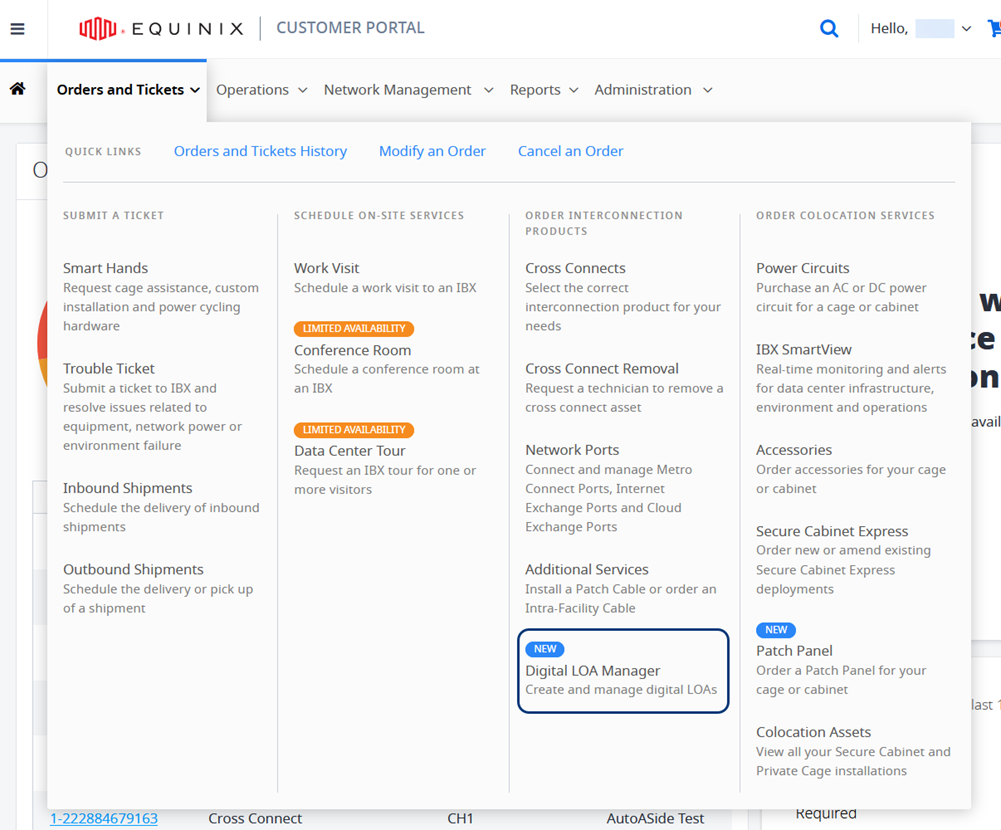Schedule a Work Visit

(326, 268)
